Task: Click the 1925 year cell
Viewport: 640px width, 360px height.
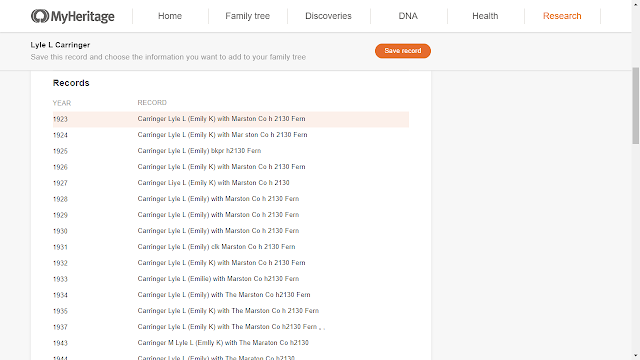Action: tap(60, 151)
